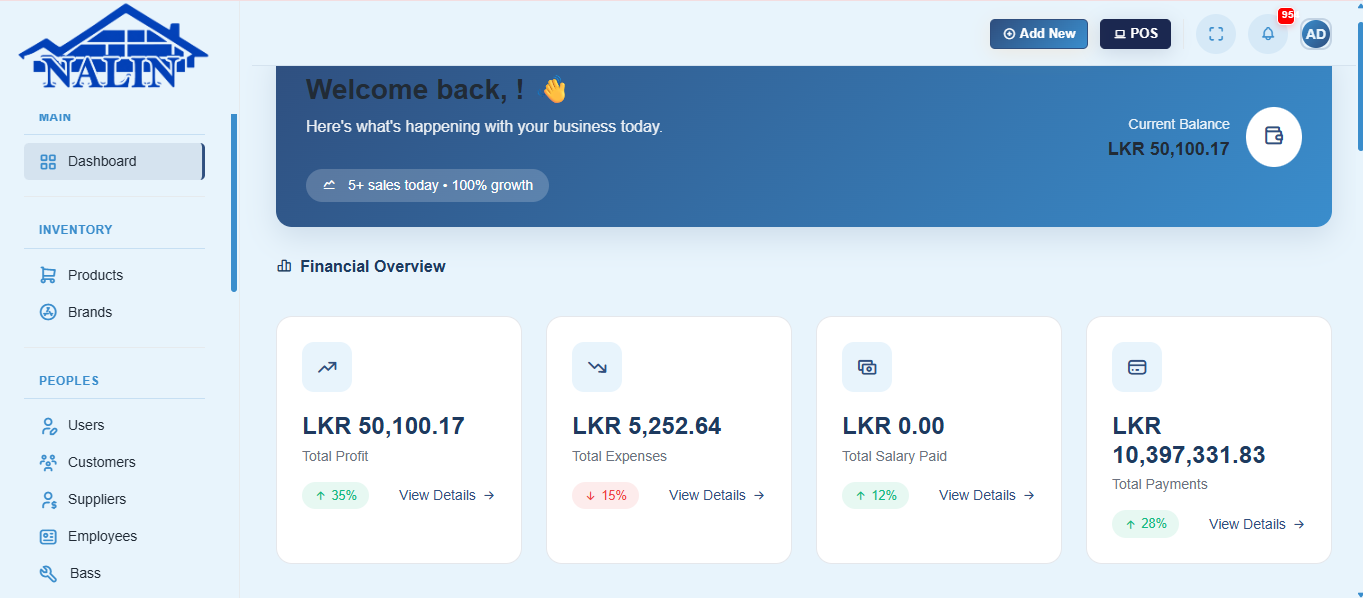Open the Users menu item

(114, 425)
